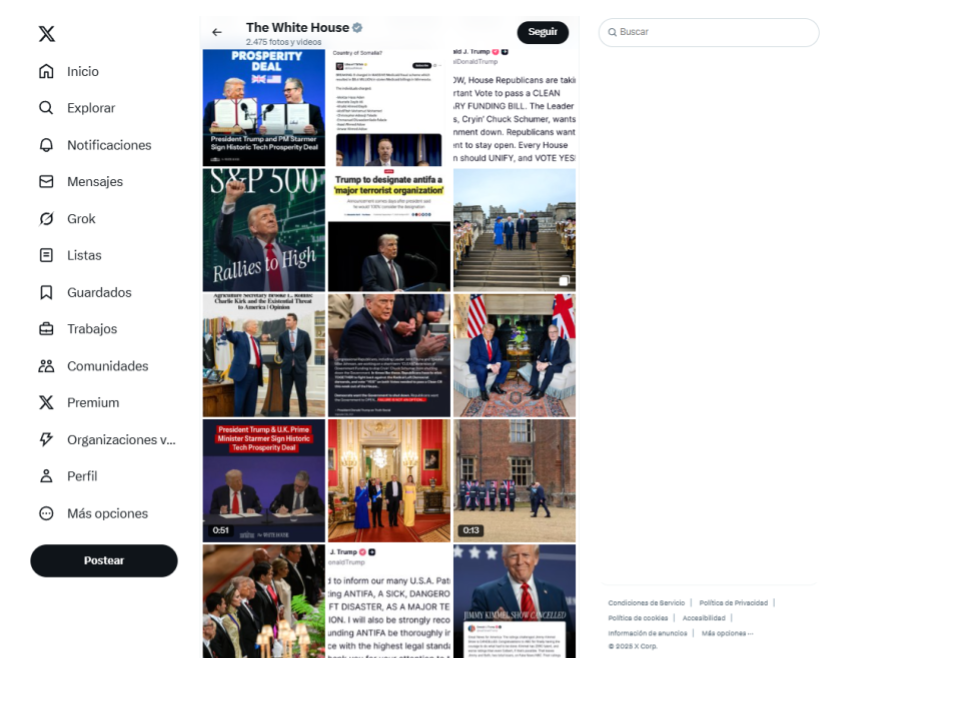Viewport: 960px width, 720px height.
Task: Go back with the arrow icon
Action: (217, 32)
